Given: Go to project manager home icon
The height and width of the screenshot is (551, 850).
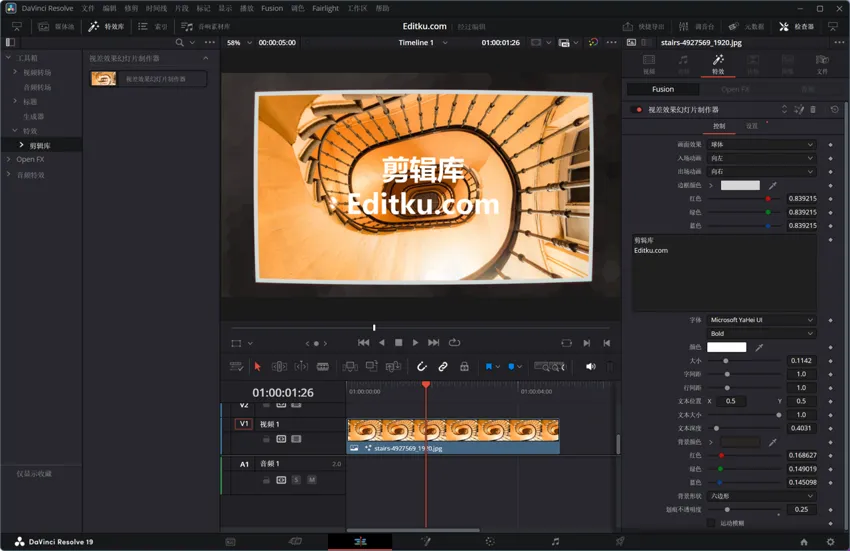Looking at the screenshot, I should [x=804, y=542].
